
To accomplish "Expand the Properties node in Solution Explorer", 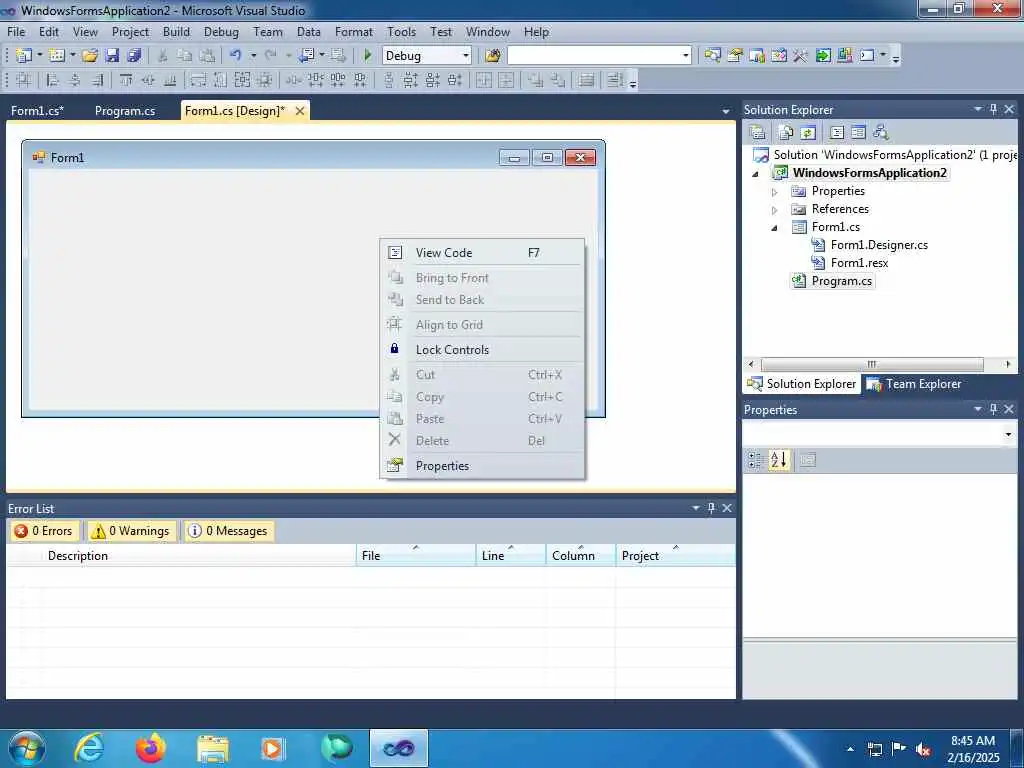I will pyautogui.click(x=775, y=192).
